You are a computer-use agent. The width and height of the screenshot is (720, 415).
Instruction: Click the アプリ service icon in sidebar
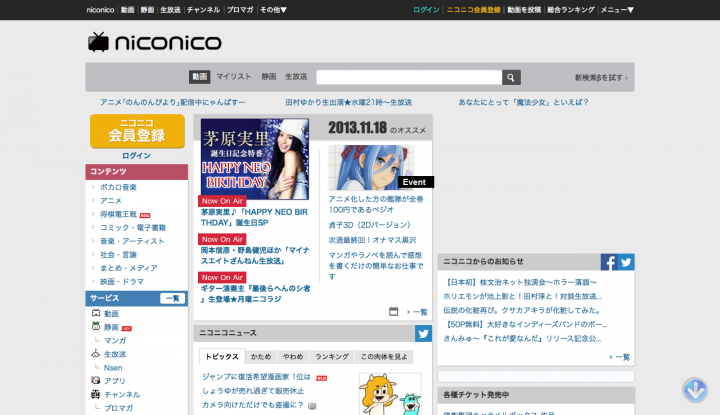pyautogui.click(x=96, y=380)
